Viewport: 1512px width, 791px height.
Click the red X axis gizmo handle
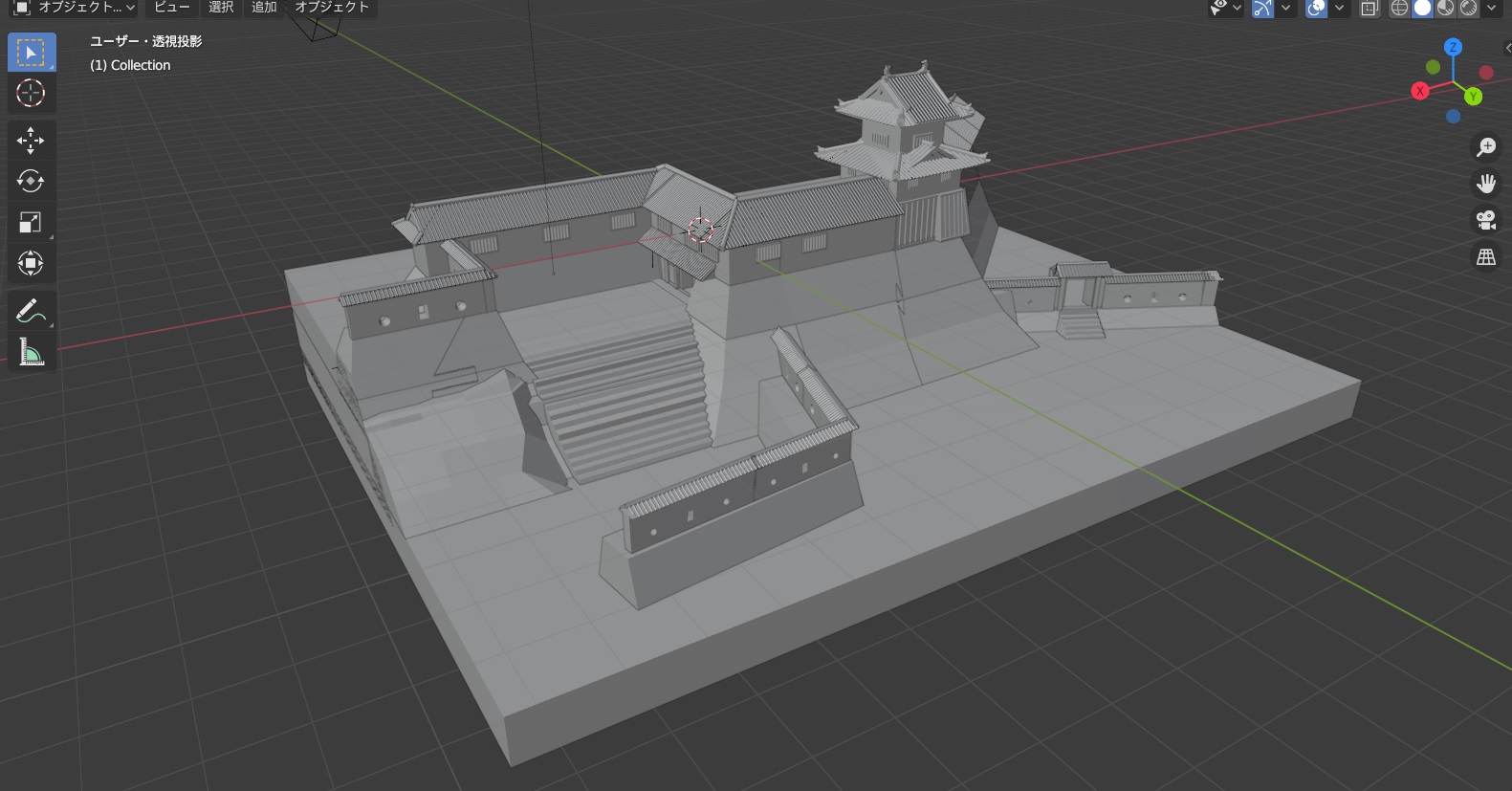pos(1420,91)
